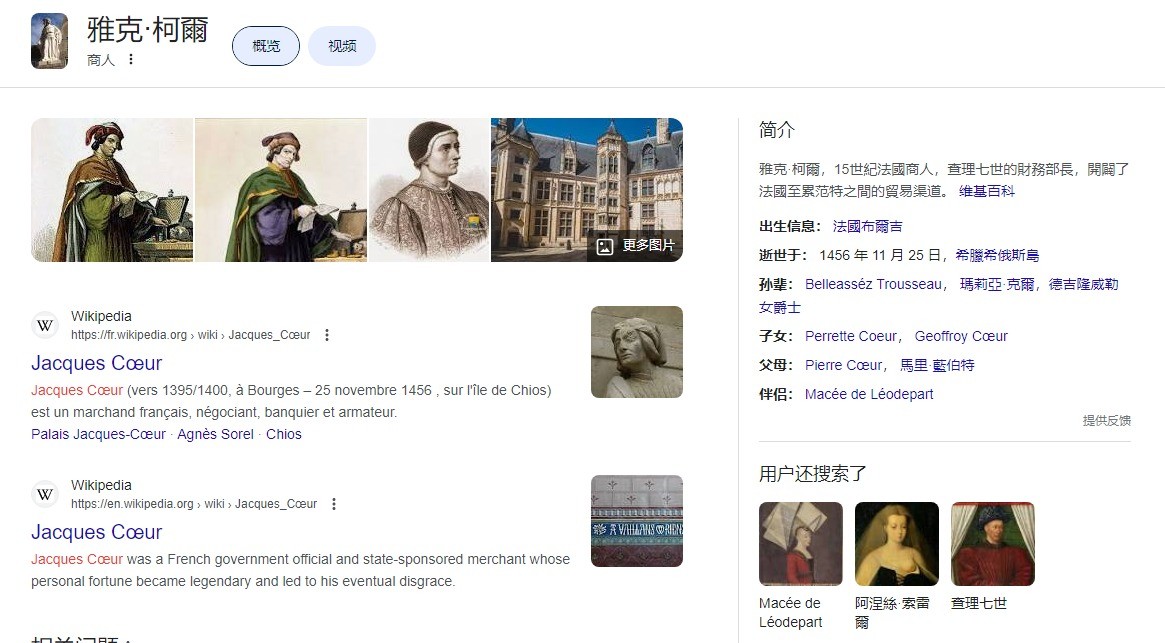Click birthplace link 法國布爾吉
Image resolution: width=1165 pixels, height=643 pixels.
(x=867, y=227)
